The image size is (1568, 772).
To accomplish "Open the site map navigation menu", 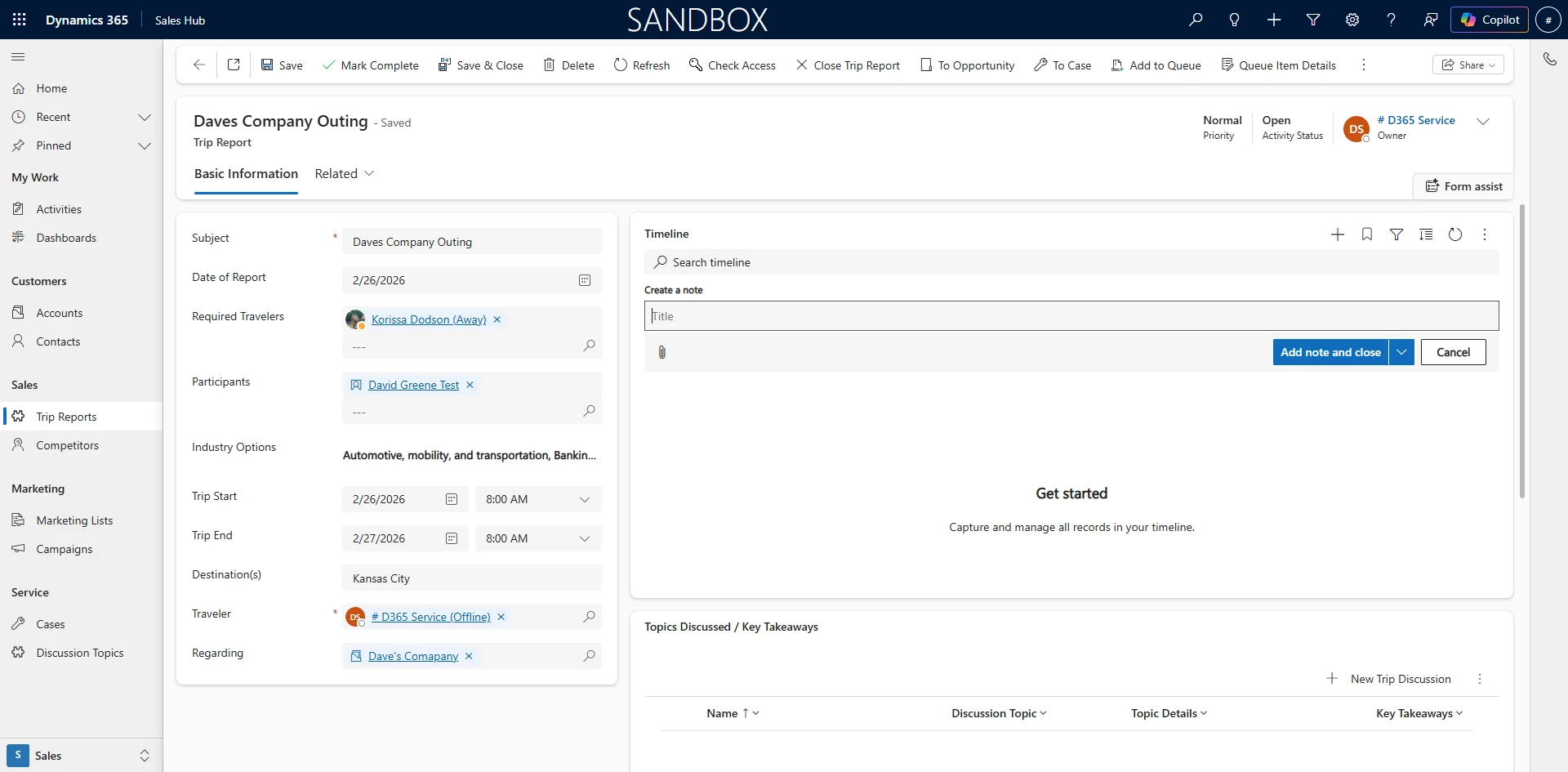I will click(18, 56).
